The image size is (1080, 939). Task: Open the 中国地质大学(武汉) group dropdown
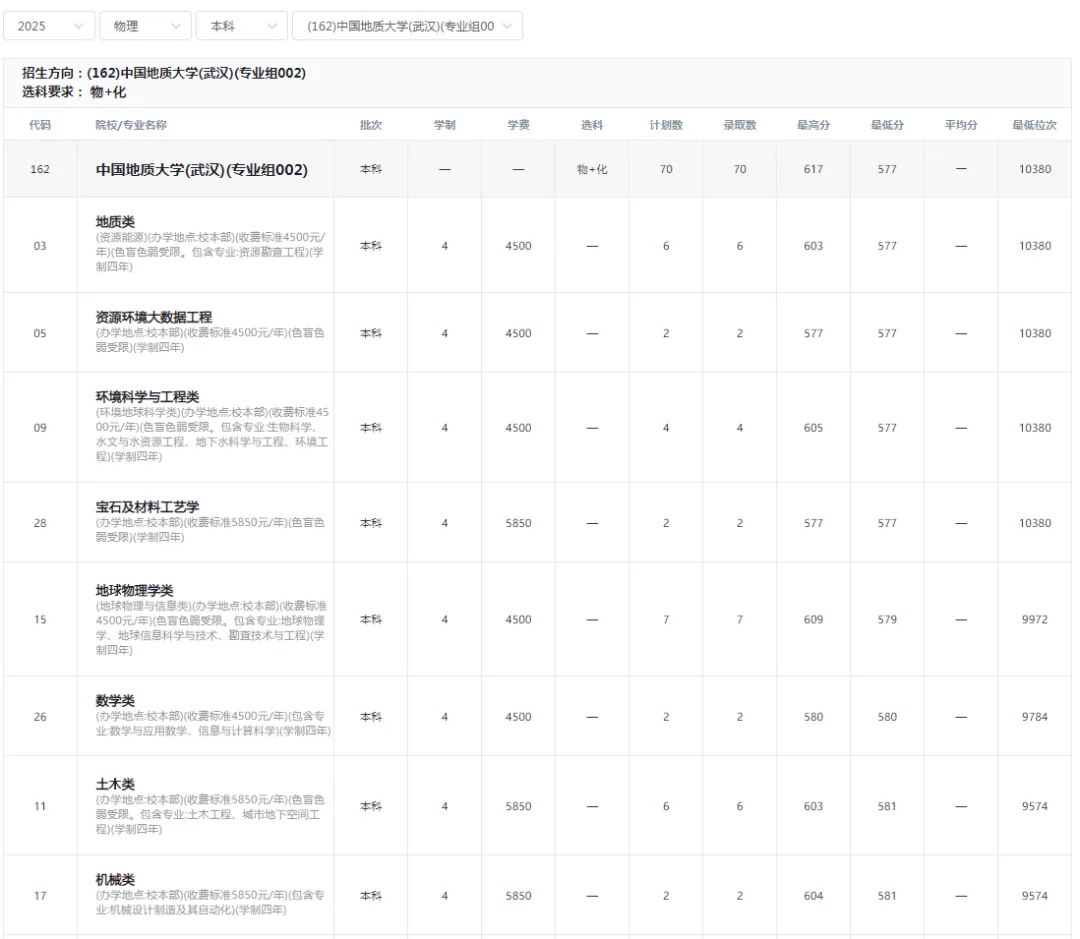coord(407,26)
